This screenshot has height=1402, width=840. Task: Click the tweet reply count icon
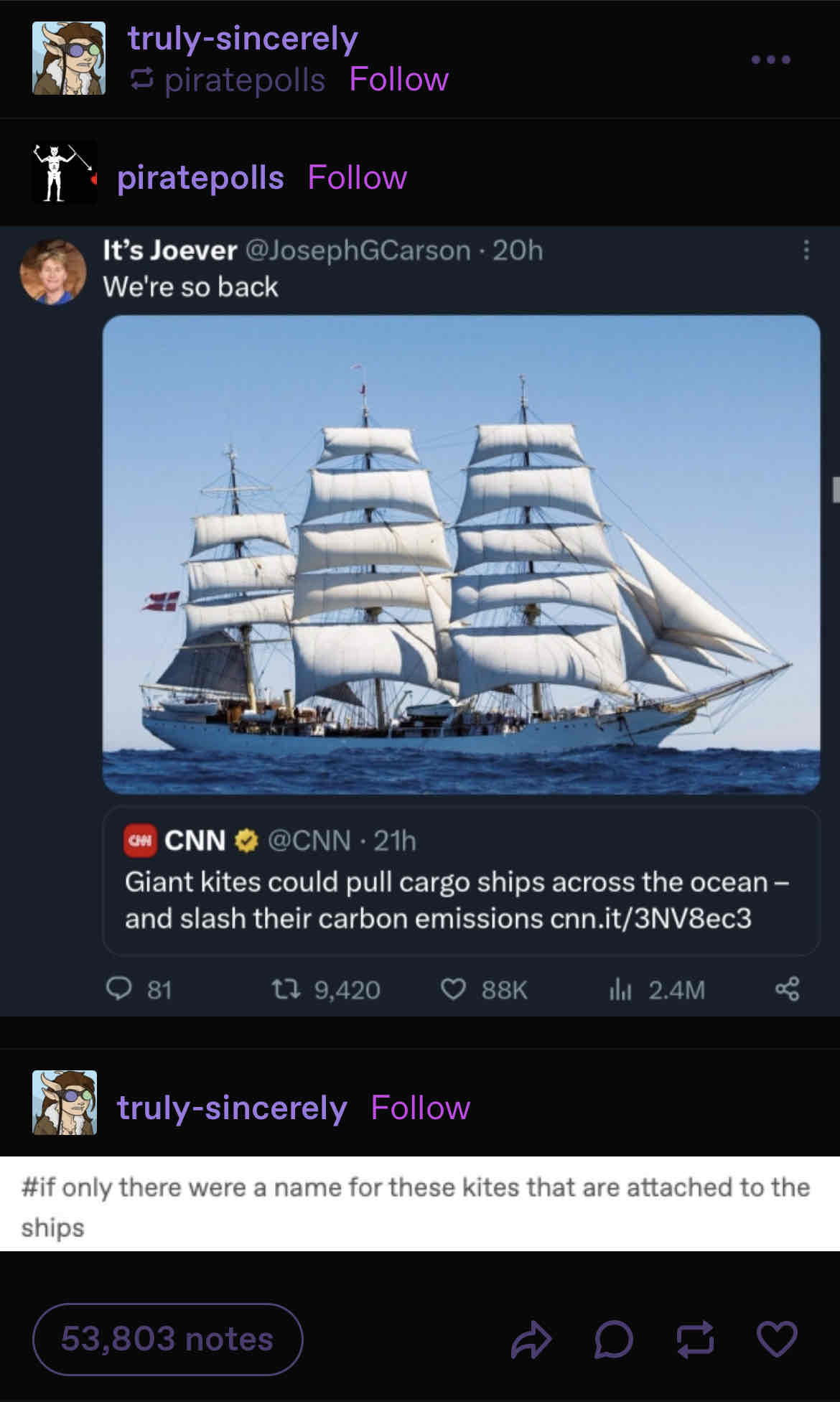pyautogui.click(x=119, y=989)
